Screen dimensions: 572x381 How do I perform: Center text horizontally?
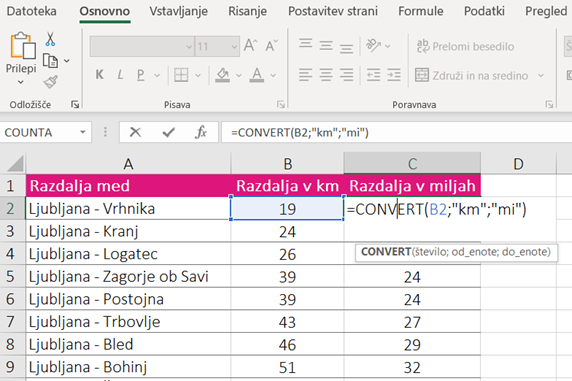[x=326, y=75]
